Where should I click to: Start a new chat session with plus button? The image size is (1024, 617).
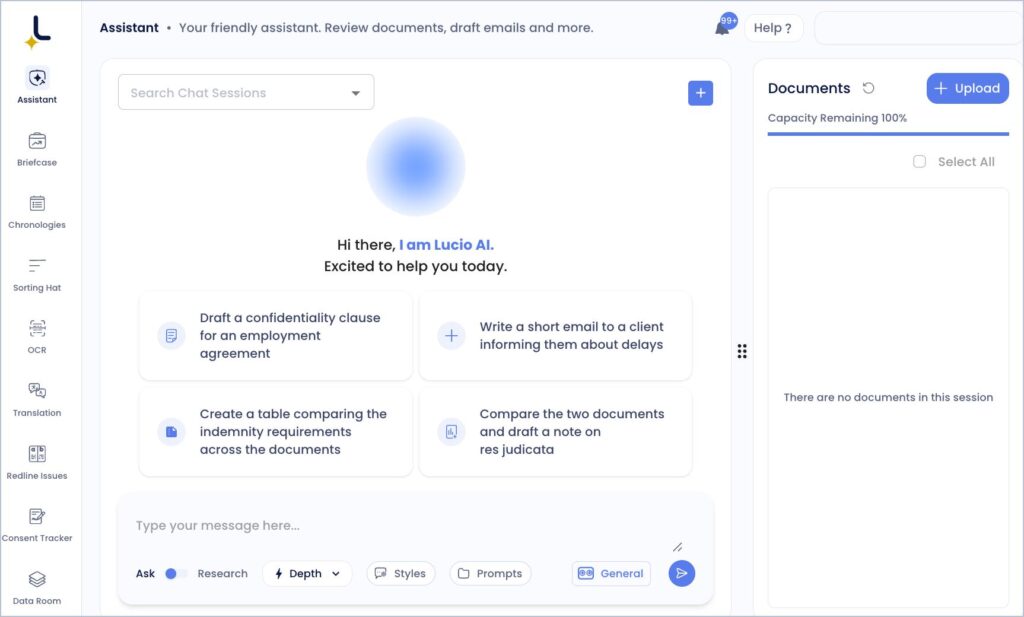click(x=700, y=93)
